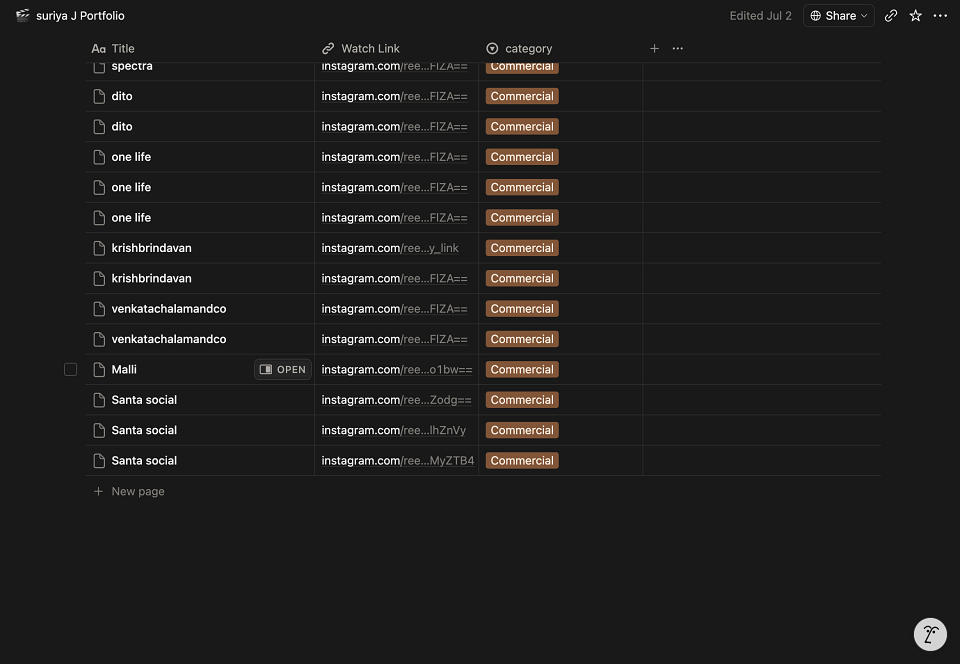Viewport: 960px width, 664px height.
Task: Click the plus icon beside New page
Action: click(98, 491)
